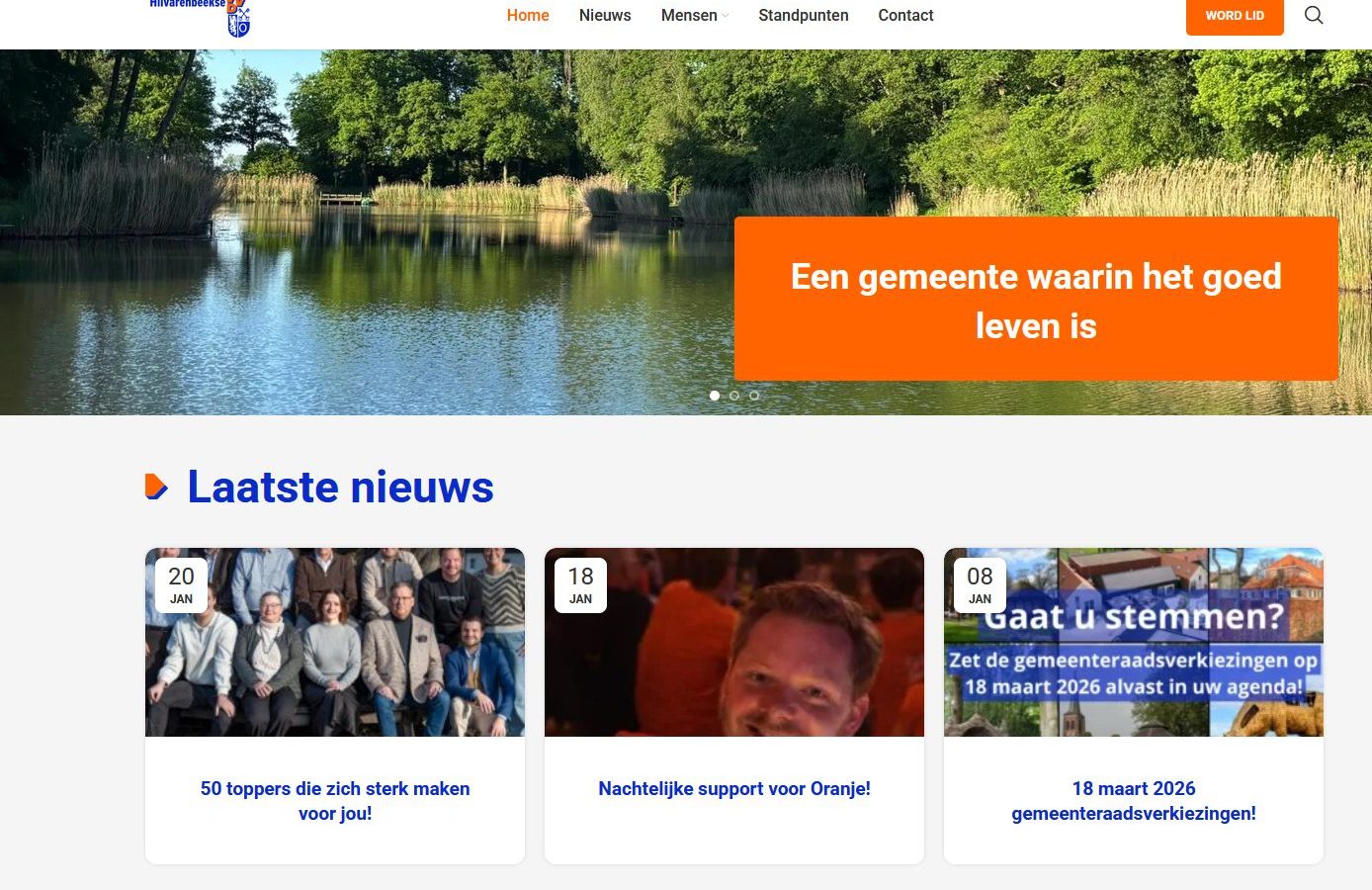
Task: Go to the Nieuws page
Action: click(x=605, y=16)
